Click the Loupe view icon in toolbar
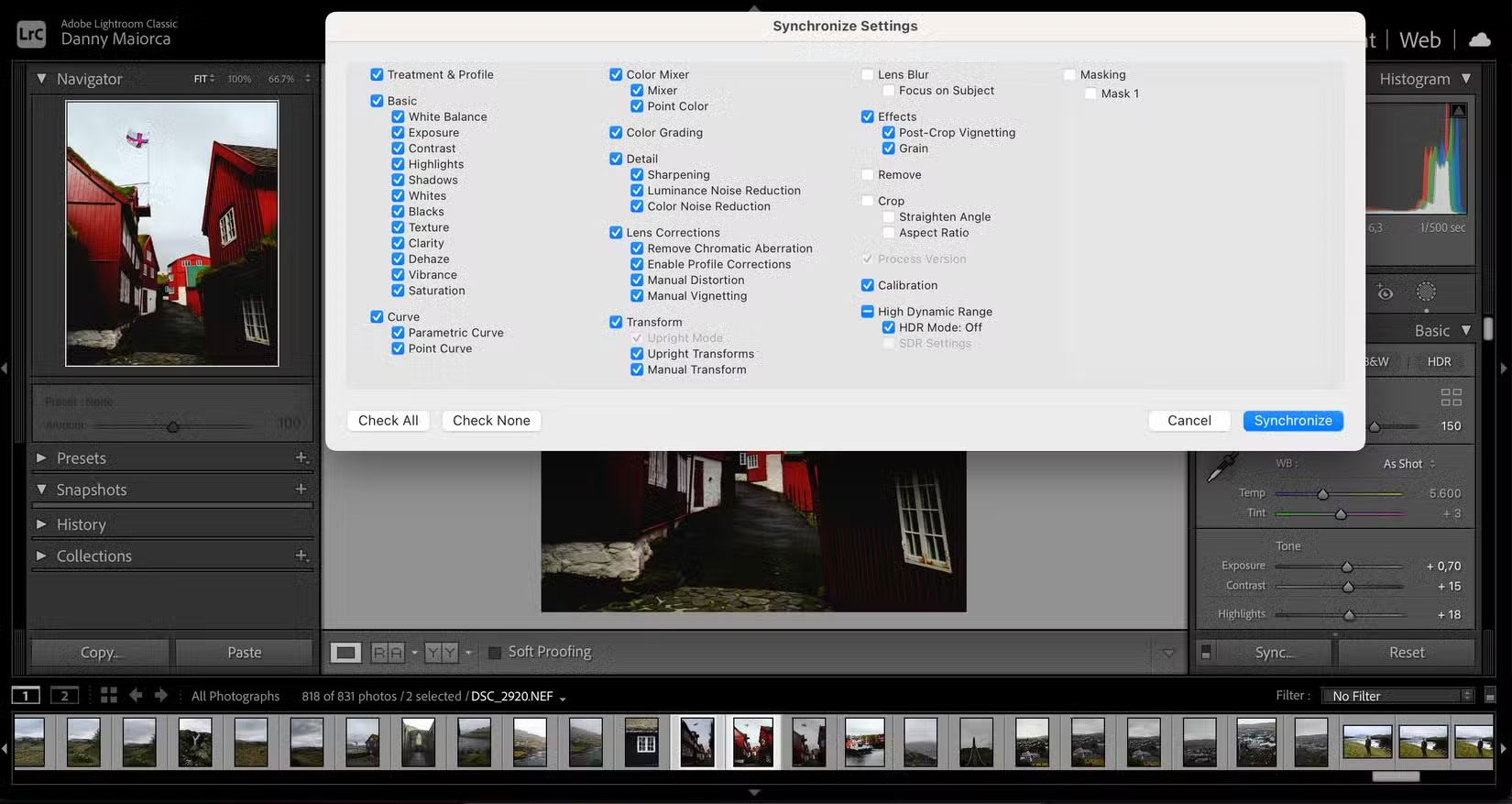Screen dimensions: 1512x804 click(x=345, y=653)
